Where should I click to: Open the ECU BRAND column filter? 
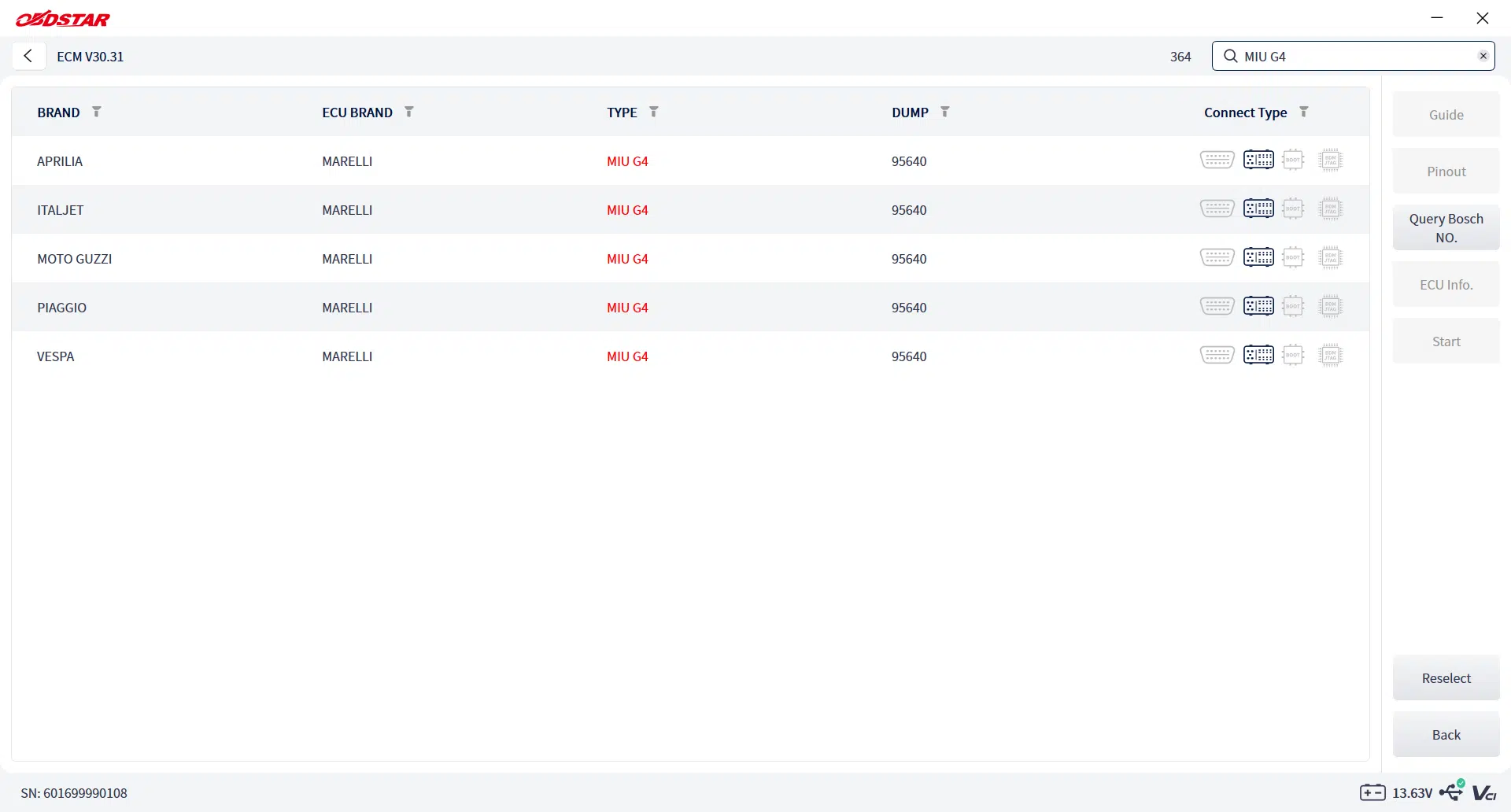pyautogui.click(x=409, y=112)
